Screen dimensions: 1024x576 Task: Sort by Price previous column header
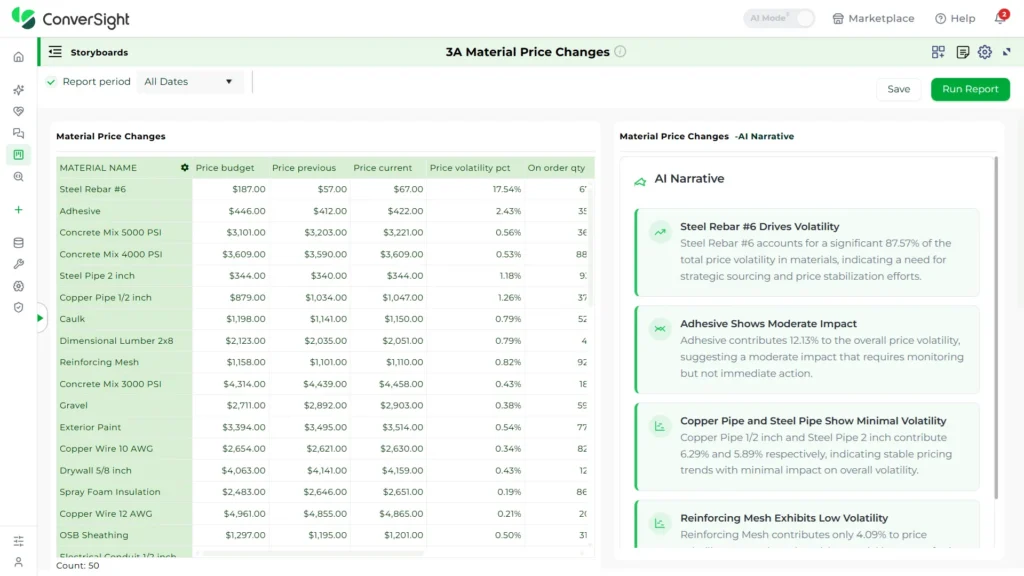click(304, 168)
